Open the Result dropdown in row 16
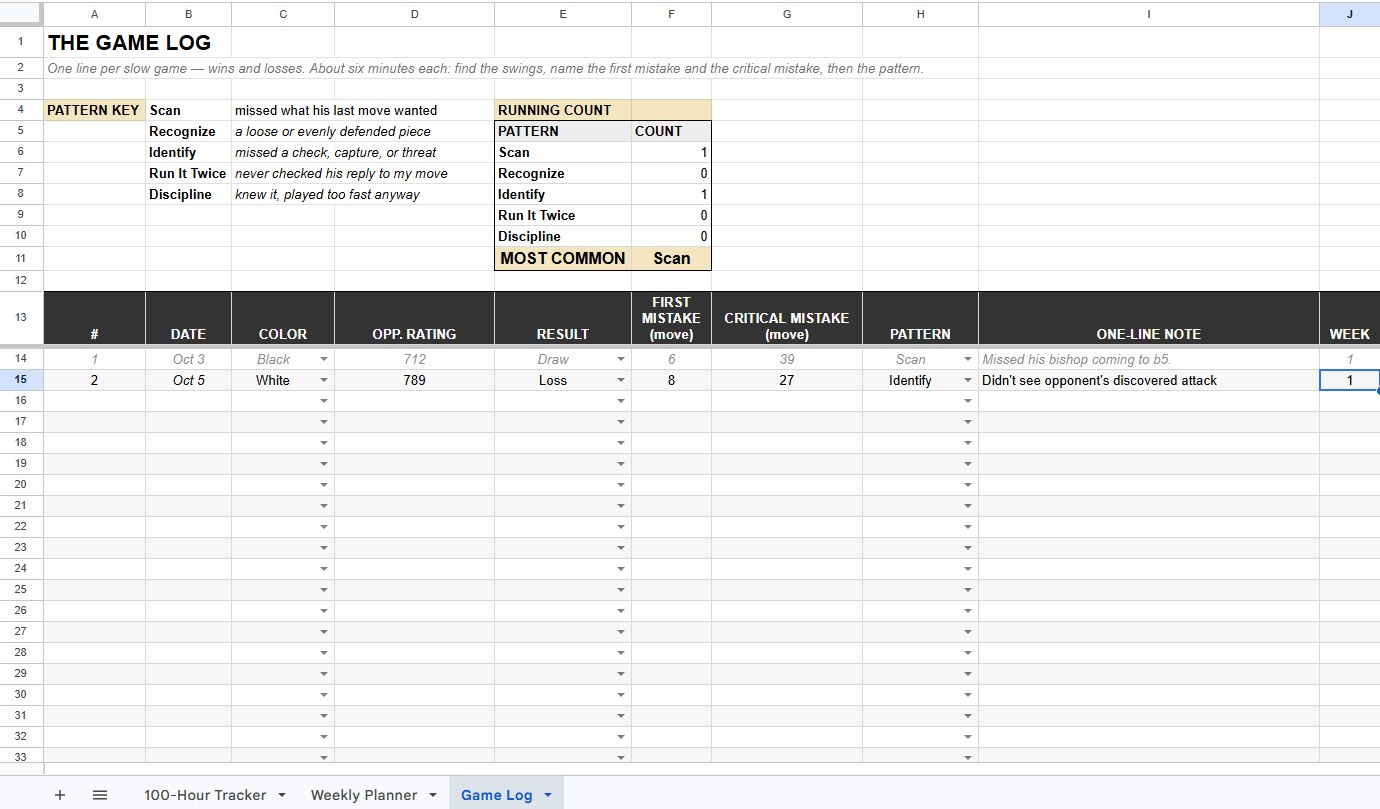The width and height of the screenshot is (1380, 809). click(x=621, y=401)
